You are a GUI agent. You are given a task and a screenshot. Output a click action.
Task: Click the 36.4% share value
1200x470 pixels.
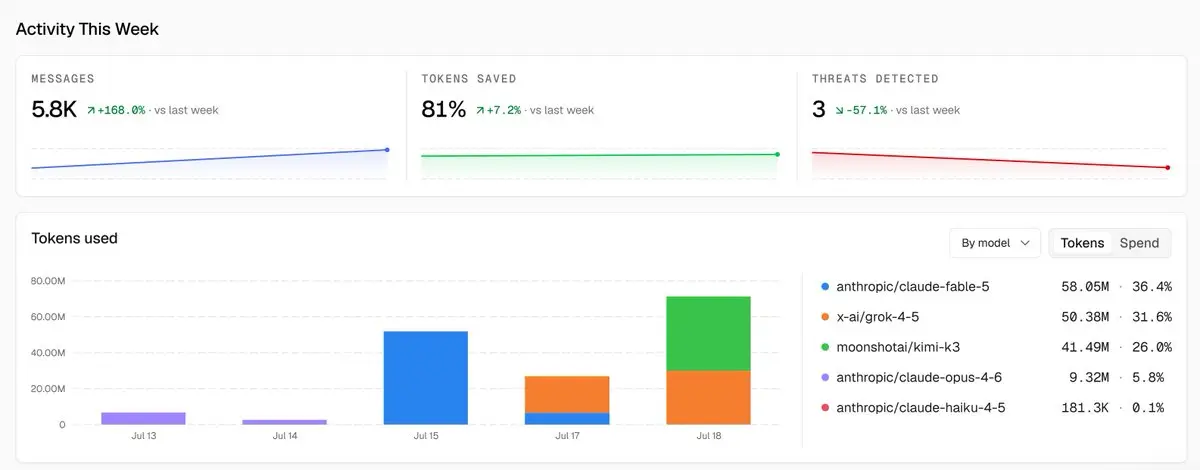tap(1151, 287)
